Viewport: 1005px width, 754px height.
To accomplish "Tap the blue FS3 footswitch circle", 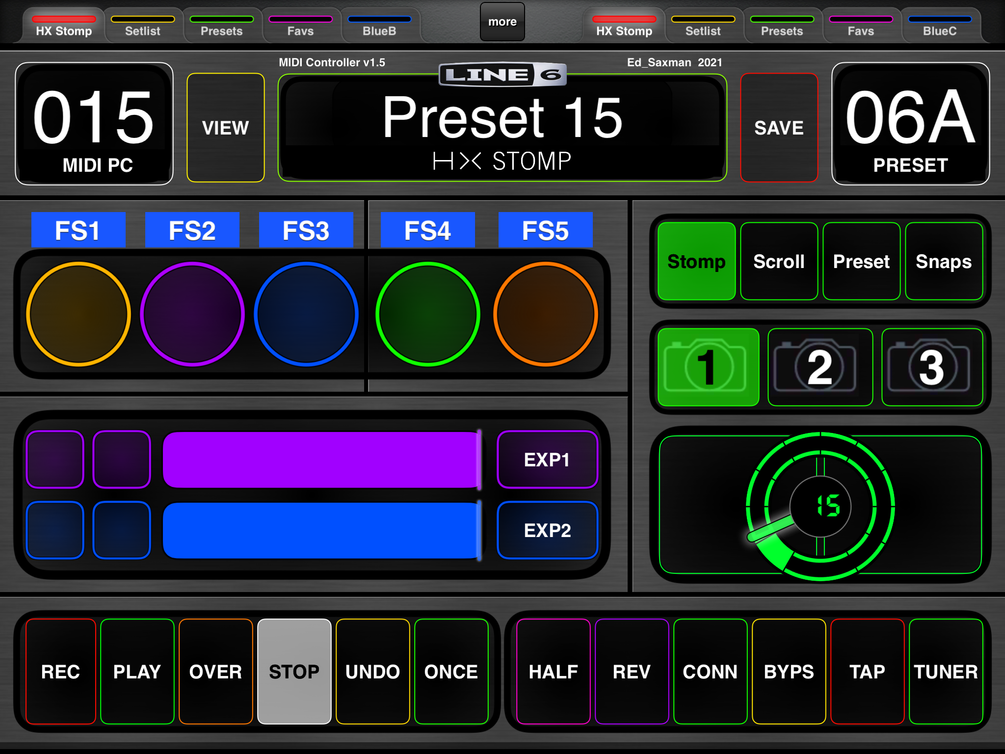I will 306,314.
